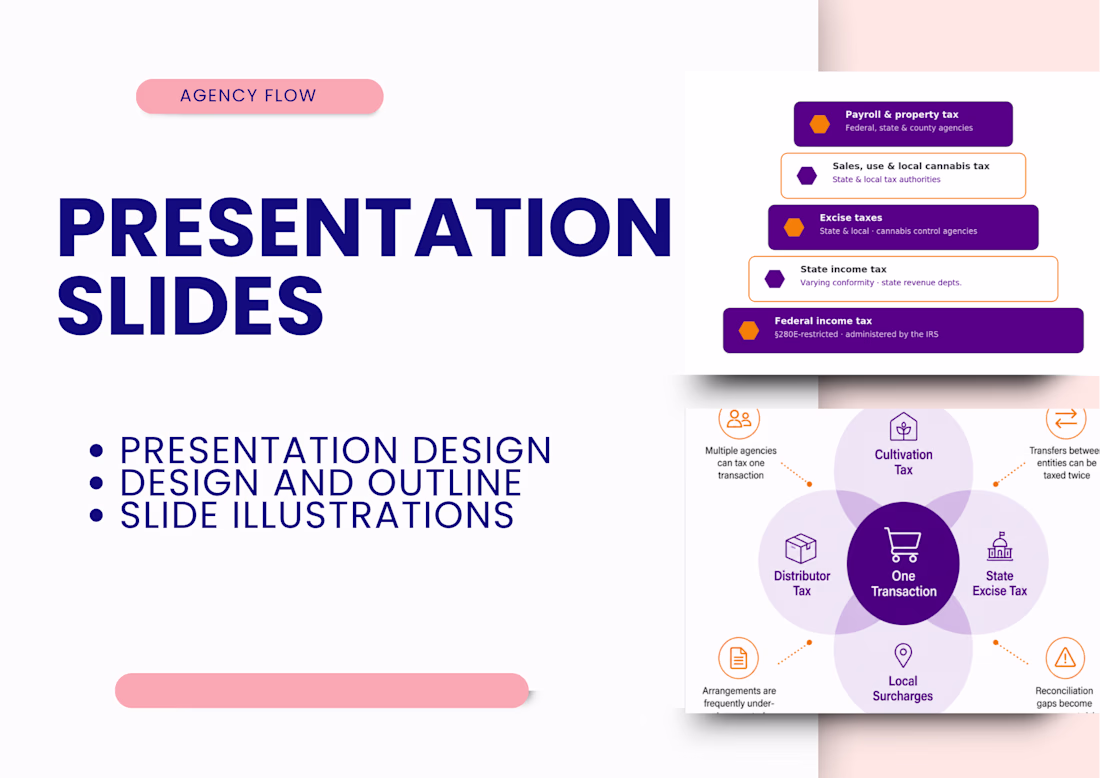Select the Excise taxes title
Screen dimensions: 1100x778
click(851, 217)
